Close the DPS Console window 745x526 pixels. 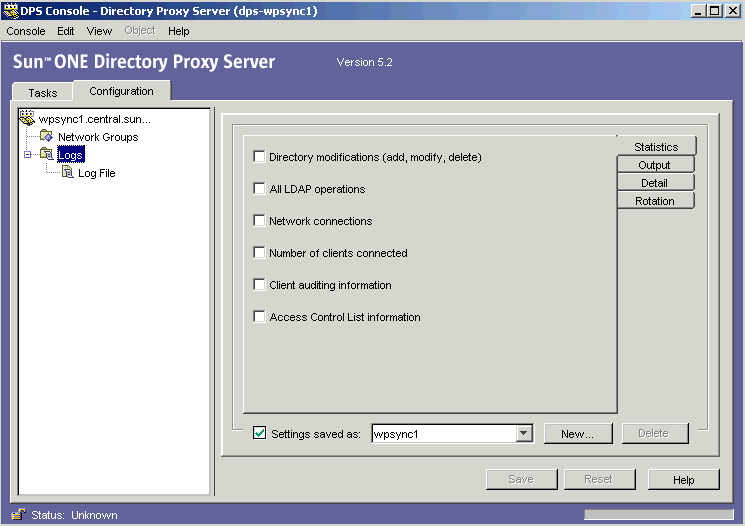pos(732,10)
